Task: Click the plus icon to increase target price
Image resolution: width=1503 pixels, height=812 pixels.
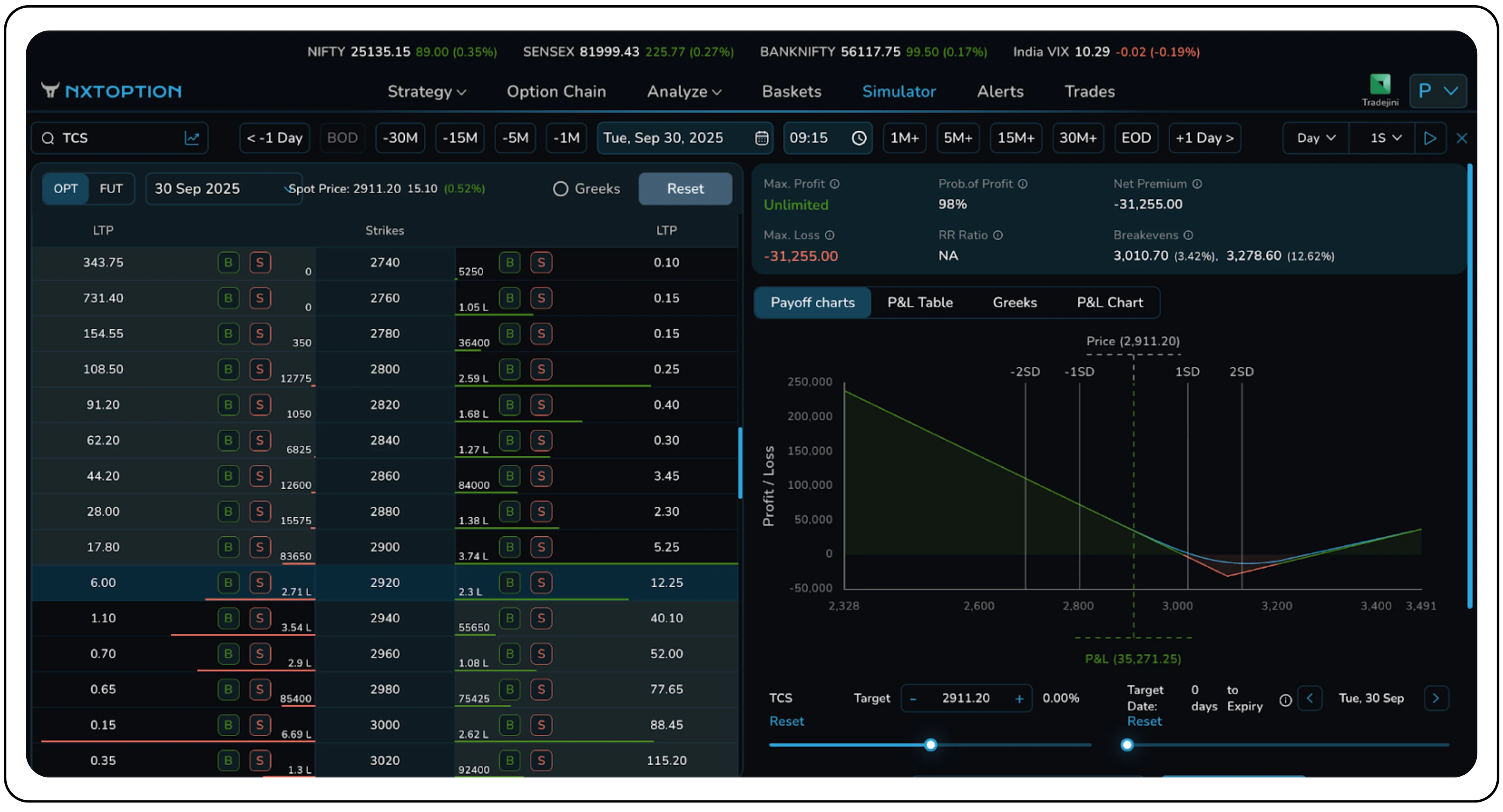Action: click(1019, 699)
